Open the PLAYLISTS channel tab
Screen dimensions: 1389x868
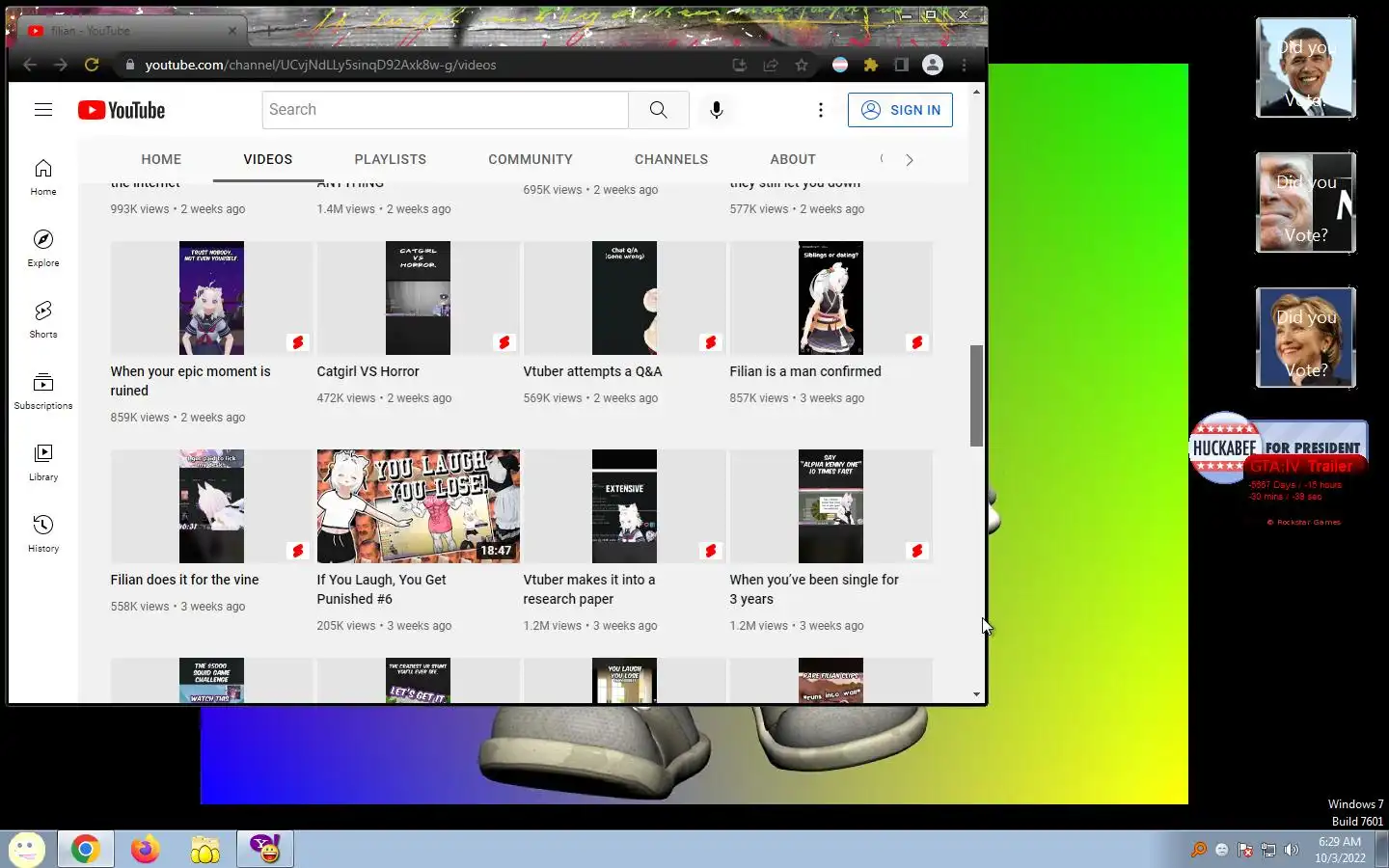(390, 159)
